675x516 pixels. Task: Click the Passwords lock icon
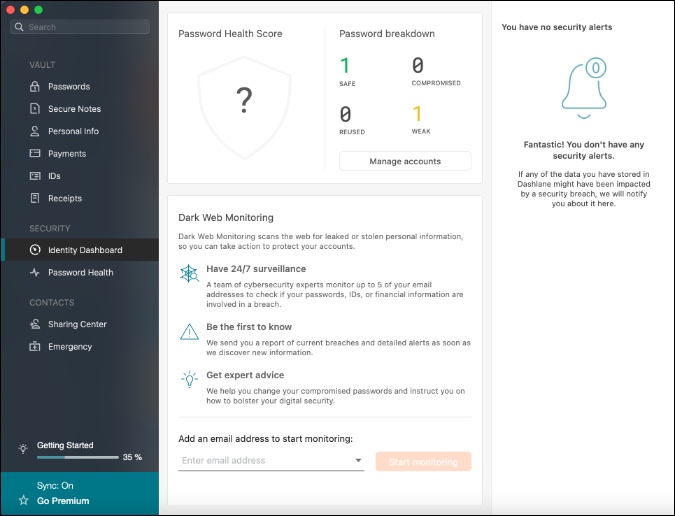tap(35, 87)
